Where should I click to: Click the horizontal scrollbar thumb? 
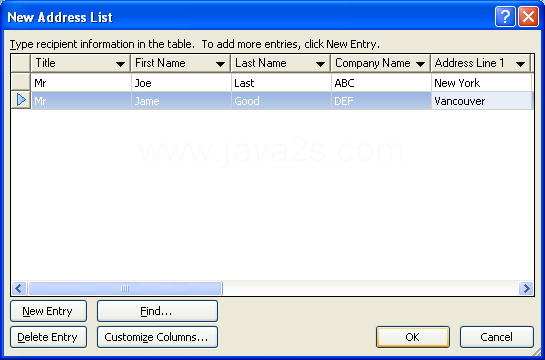(x=125, y=288)
